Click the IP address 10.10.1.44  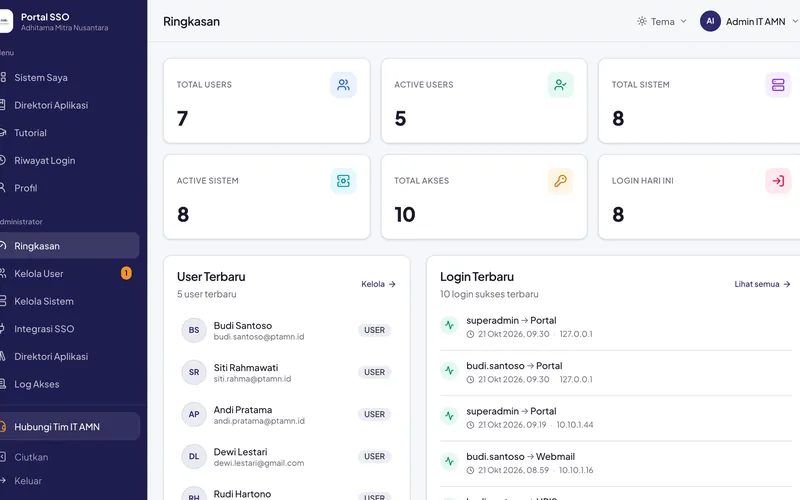pos(575,425)
